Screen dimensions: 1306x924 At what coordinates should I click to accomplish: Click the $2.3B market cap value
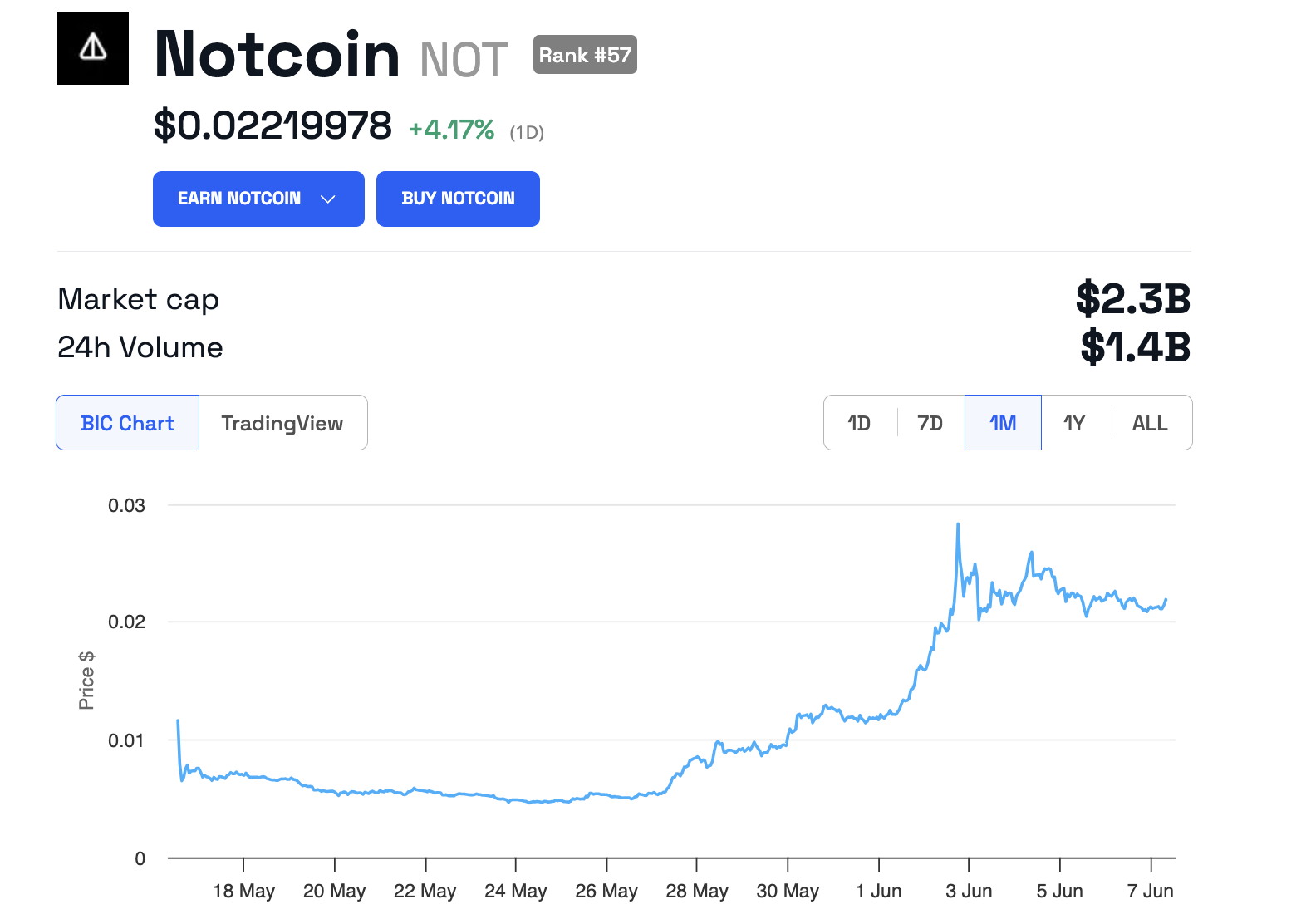(x=1133, y=299)
